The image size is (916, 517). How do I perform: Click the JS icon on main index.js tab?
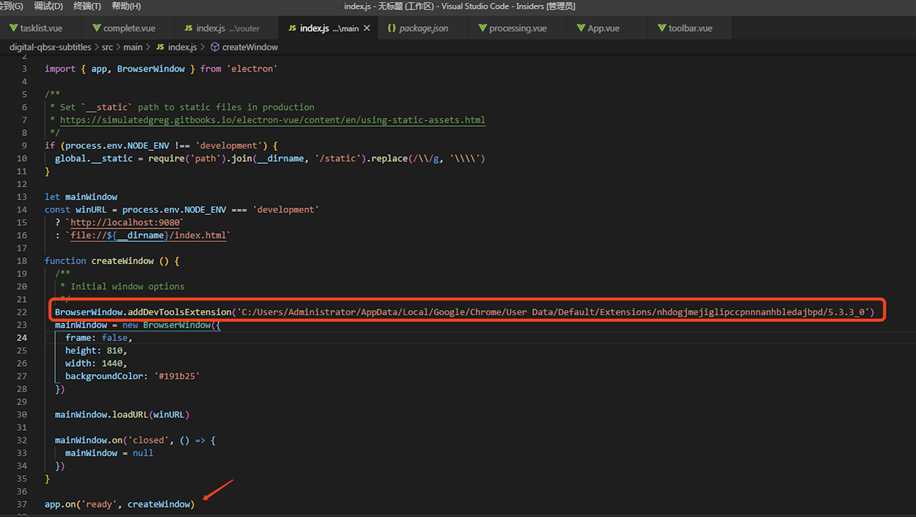click(x=292, y=28)
